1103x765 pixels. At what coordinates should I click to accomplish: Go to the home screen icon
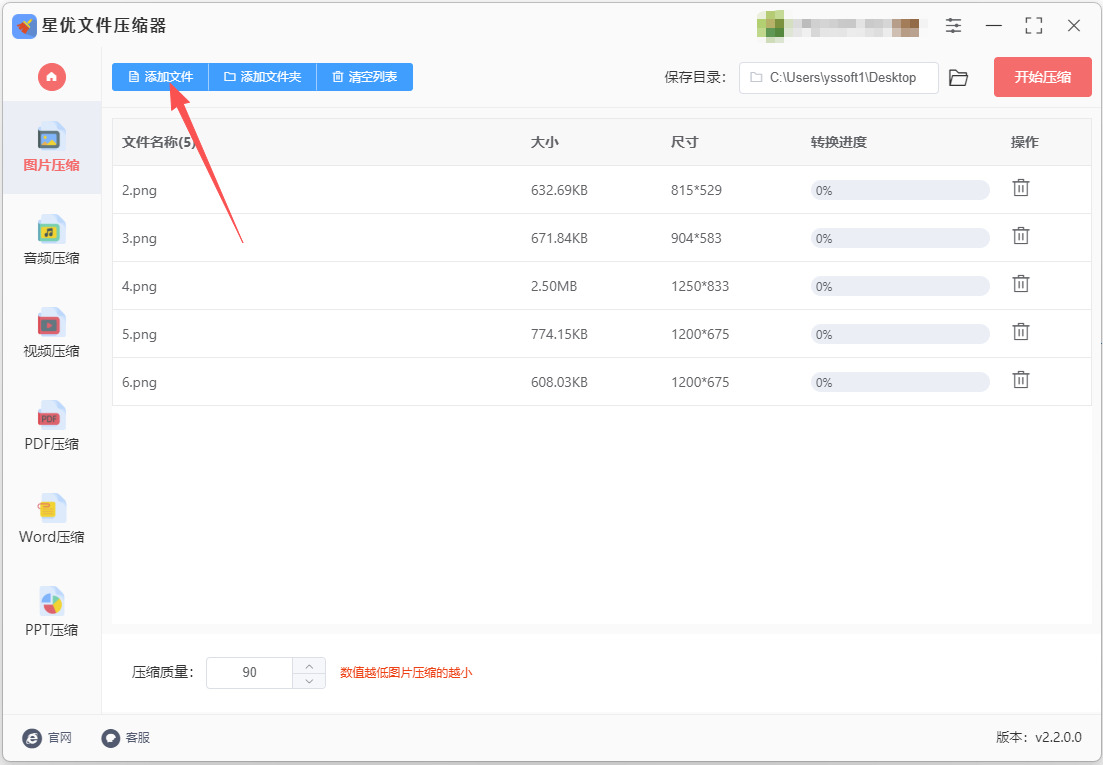coord(51,77)
